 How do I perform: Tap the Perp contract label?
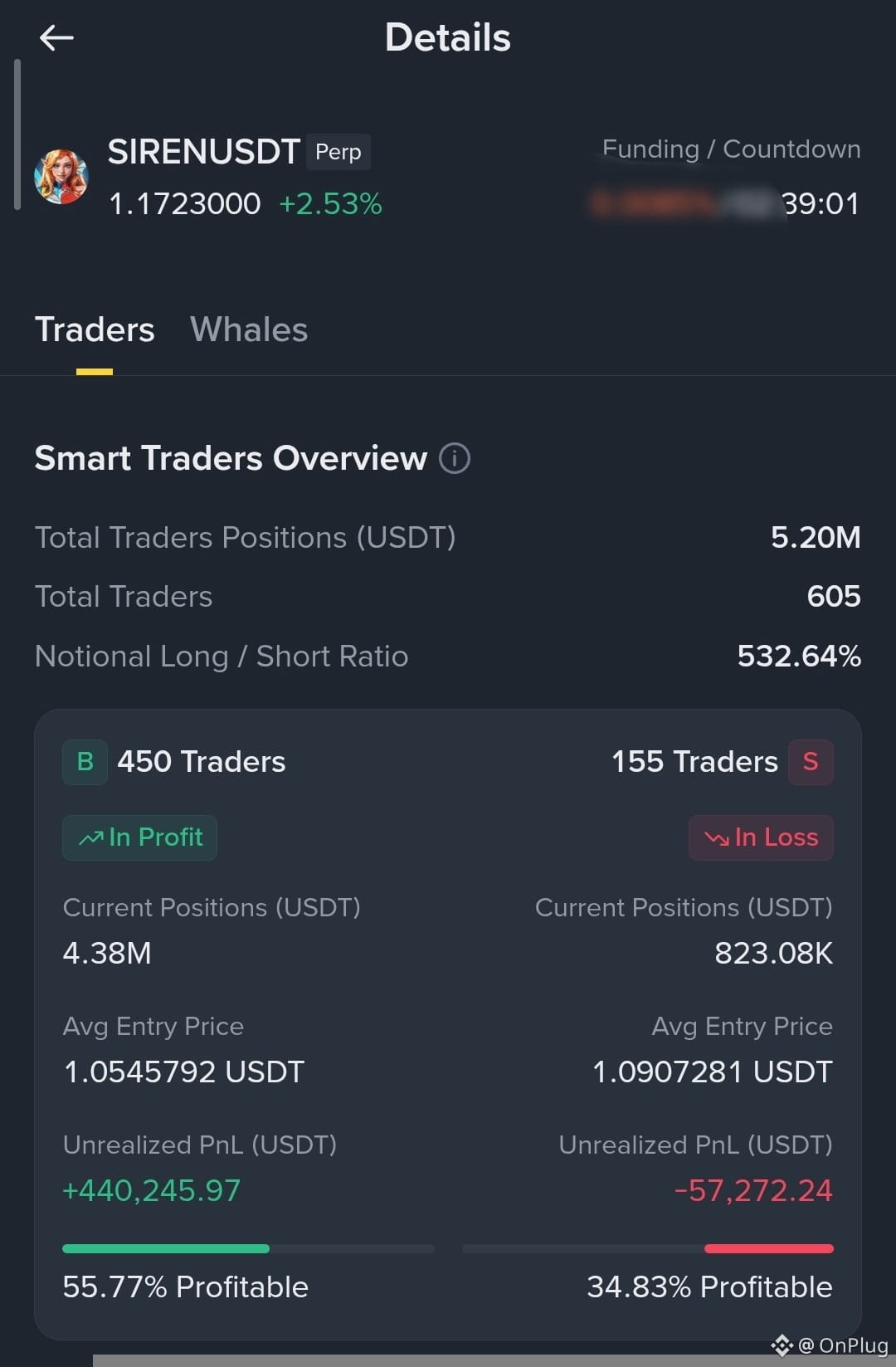point(338,152)
